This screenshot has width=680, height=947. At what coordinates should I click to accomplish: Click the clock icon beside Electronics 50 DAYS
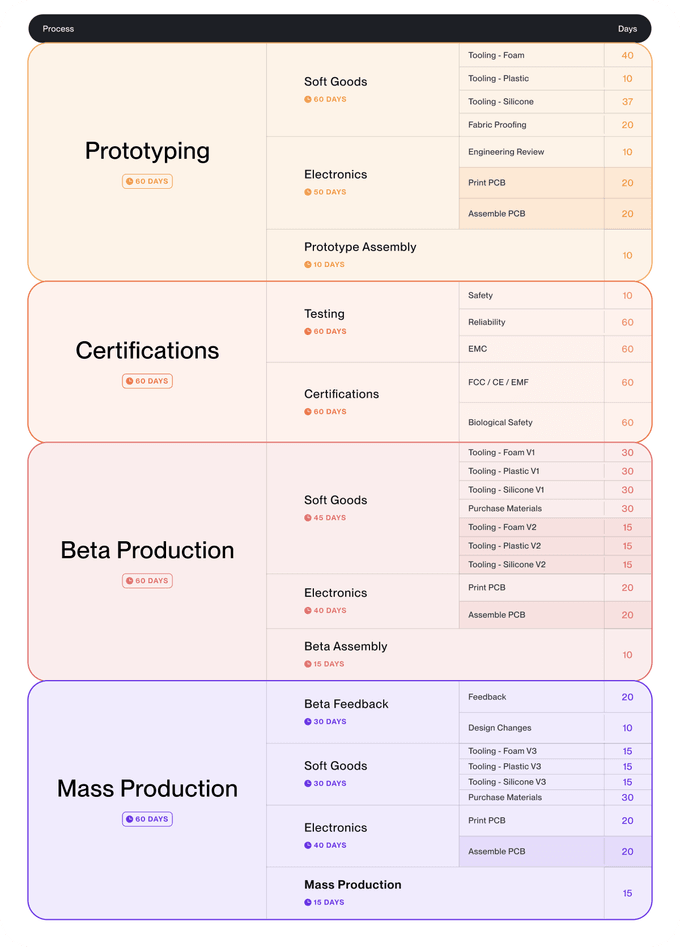coord(307,192)
